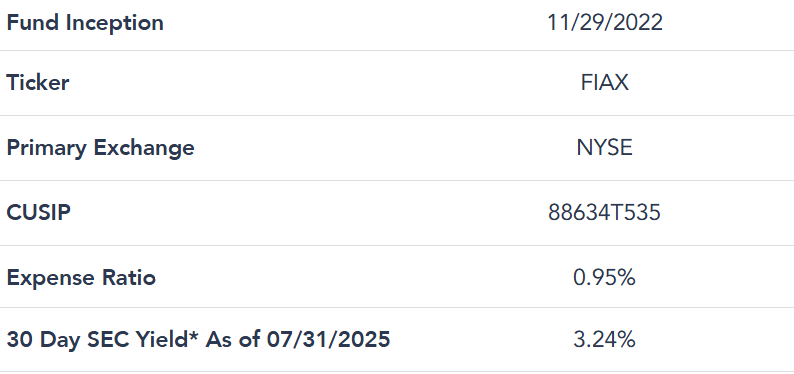The width and height of the screenshot is (794, 374).
Task: Click the 07/31/2025 as-of date text
Action: click(x=329, y=340)
